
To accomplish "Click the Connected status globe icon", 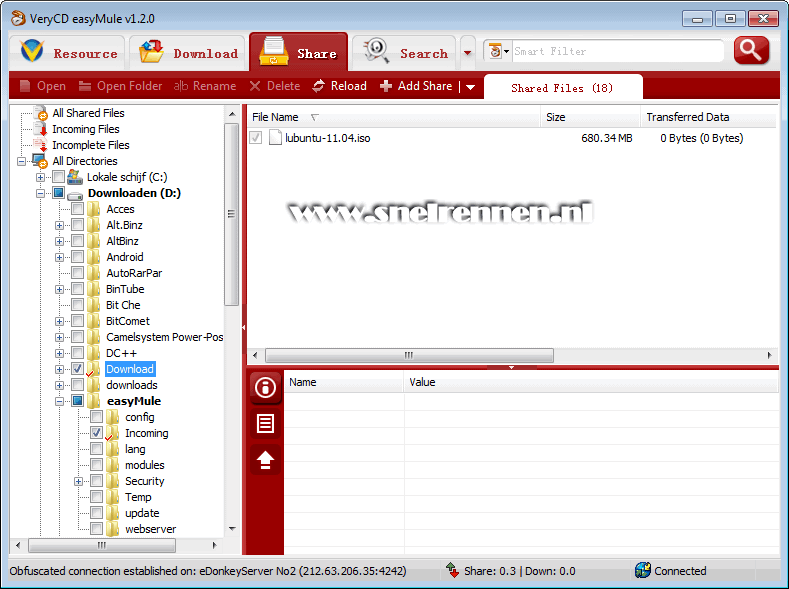I will point(643,570).
